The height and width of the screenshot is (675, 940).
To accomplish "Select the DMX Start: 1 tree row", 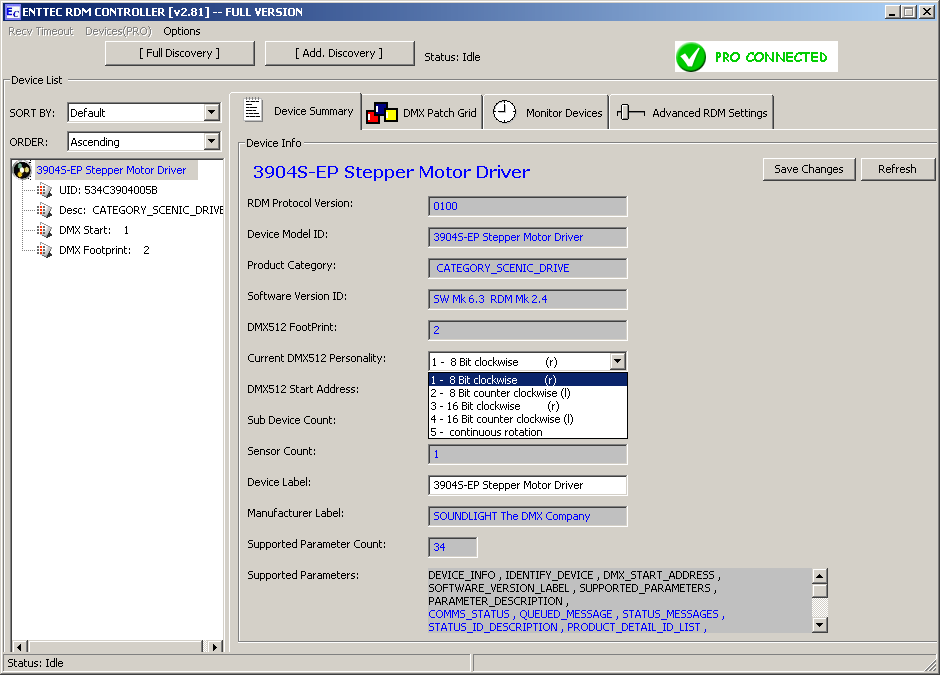I will tap(94, 230).
